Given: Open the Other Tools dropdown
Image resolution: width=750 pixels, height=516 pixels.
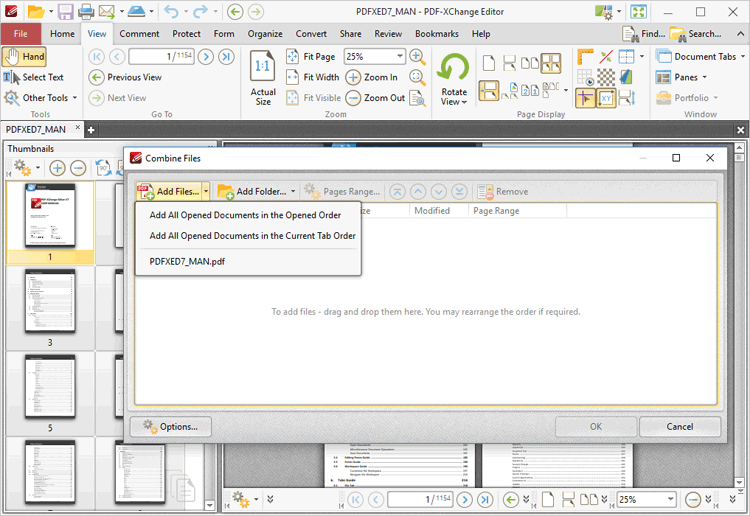Looking at the screenshot, I should click(40, 98).
